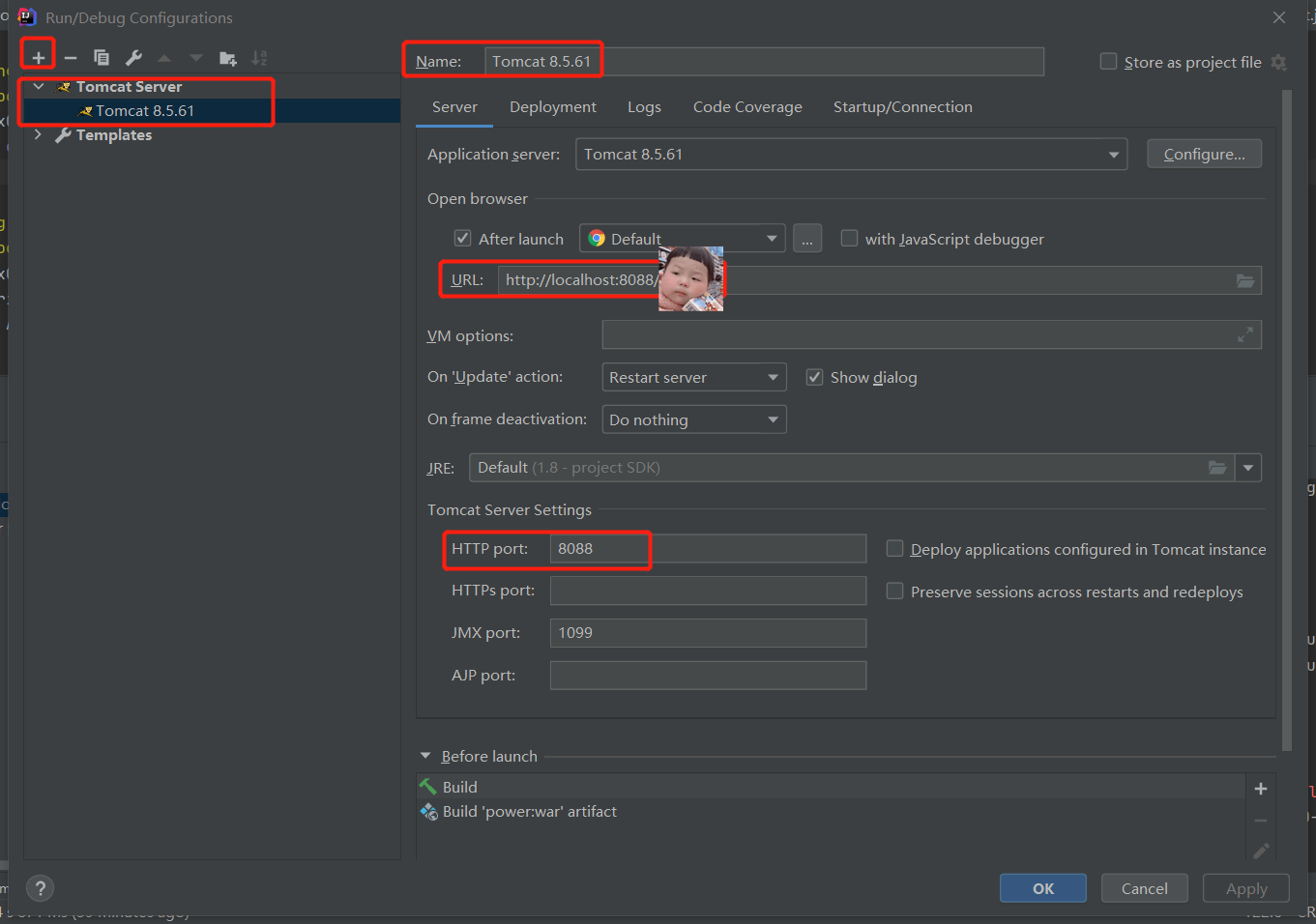Open help question mark button

(40, 888)
